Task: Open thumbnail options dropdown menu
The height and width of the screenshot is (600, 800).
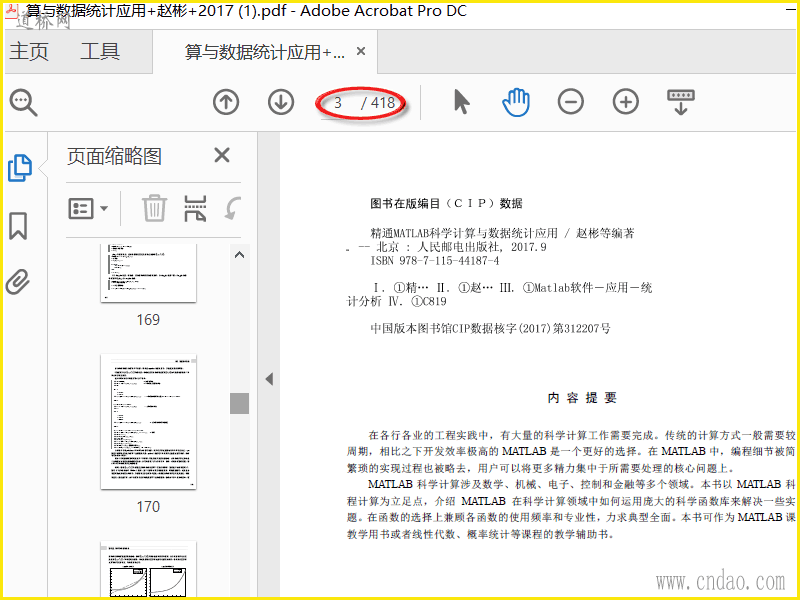Action: point(88,209)
